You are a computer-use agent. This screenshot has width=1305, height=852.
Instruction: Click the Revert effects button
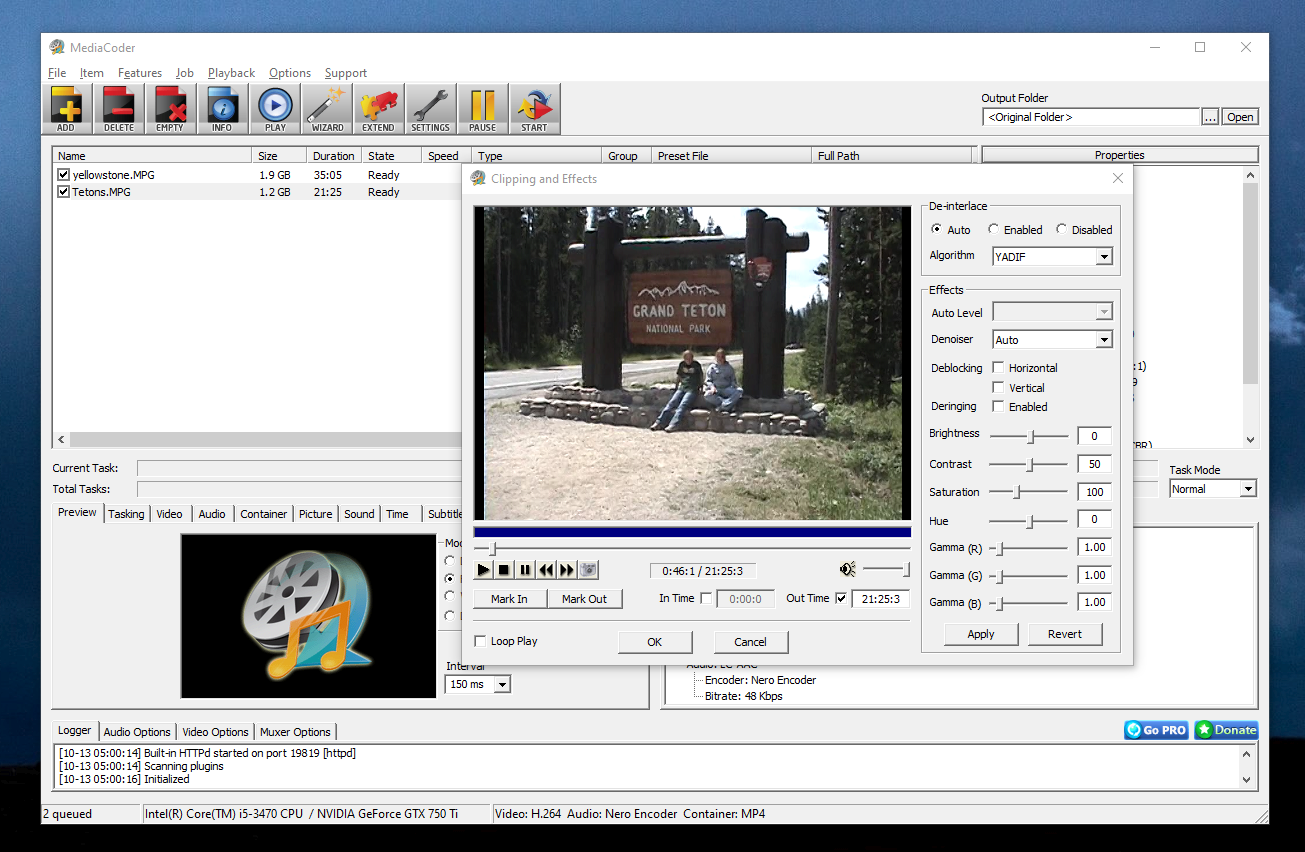coord(1065,634)
